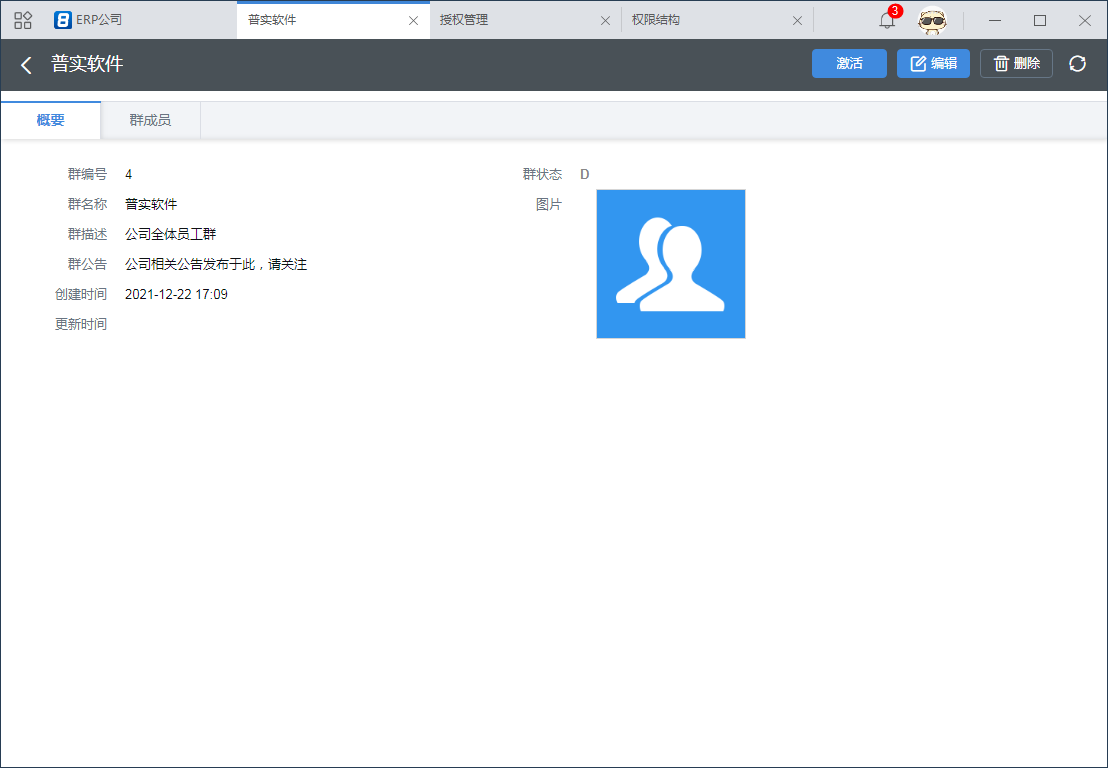1108x768 pixels.
Task: Close the application window
Action: click(1085, 20)
